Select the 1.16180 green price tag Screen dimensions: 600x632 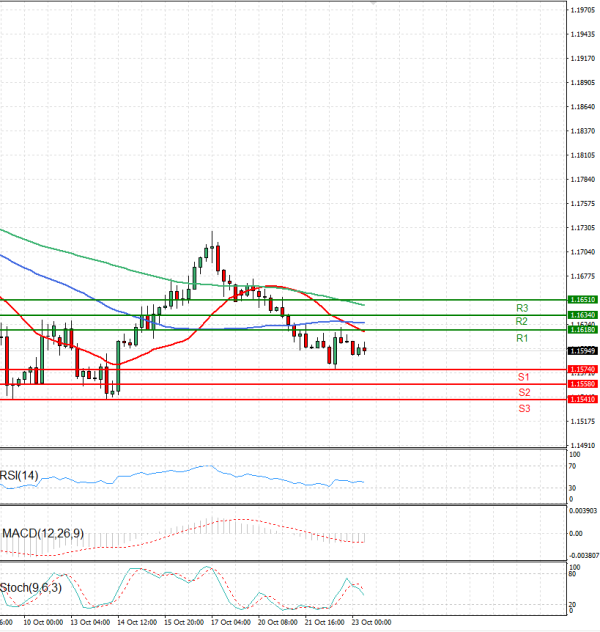coord(583,329)
